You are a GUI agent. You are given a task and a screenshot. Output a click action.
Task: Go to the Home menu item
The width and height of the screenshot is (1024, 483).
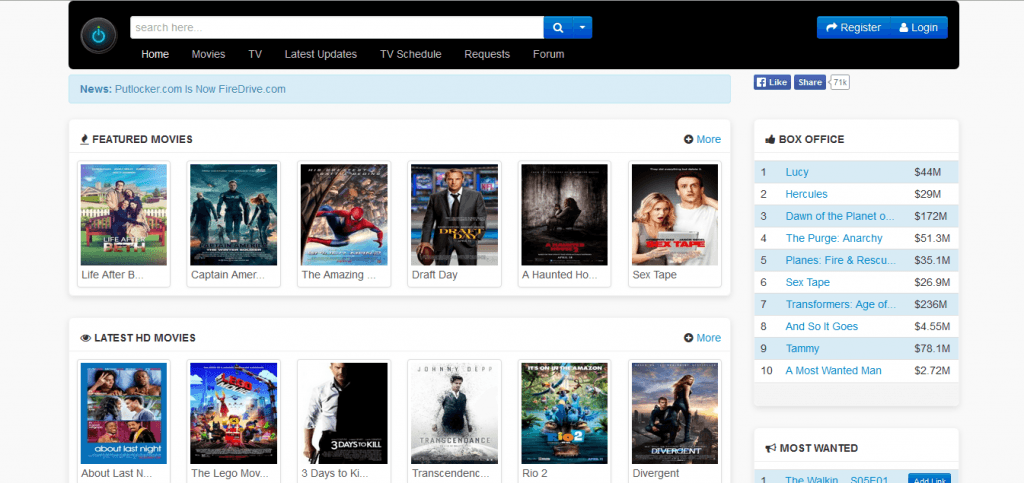pos(155,54)
